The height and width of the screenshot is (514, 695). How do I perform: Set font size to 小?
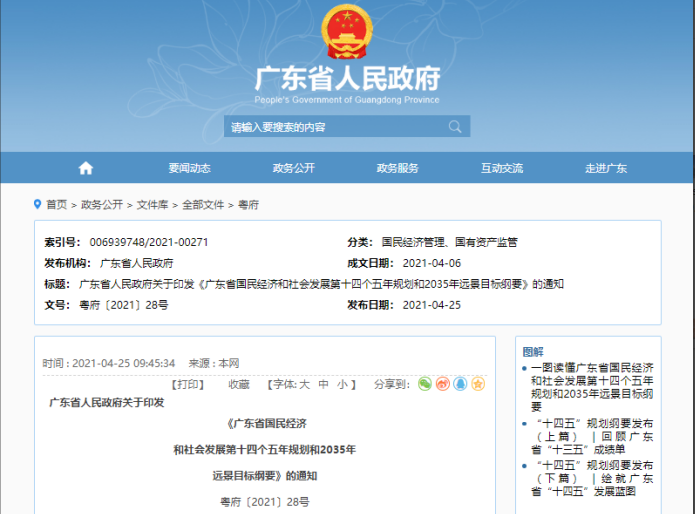click(x=341, y=384)
